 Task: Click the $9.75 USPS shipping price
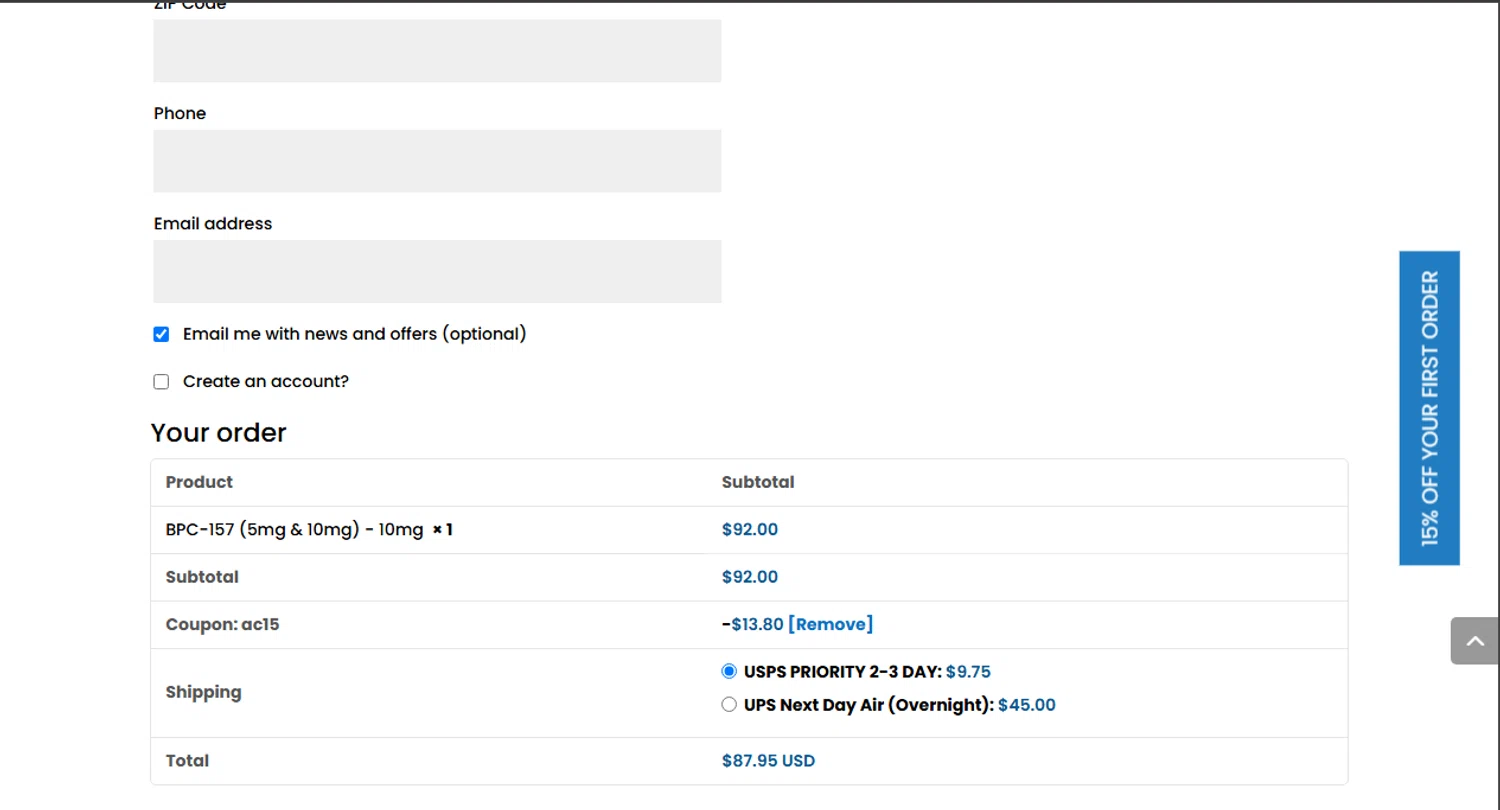(968, 672)
